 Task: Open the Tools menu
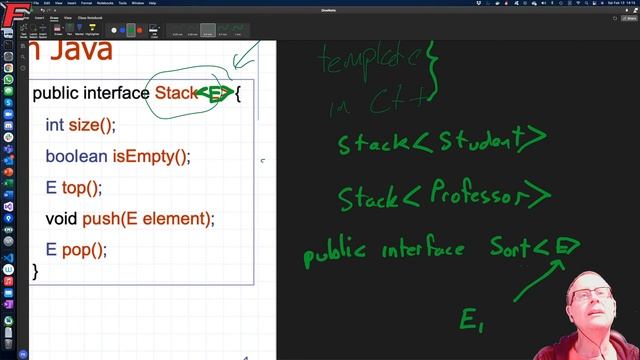122,3
